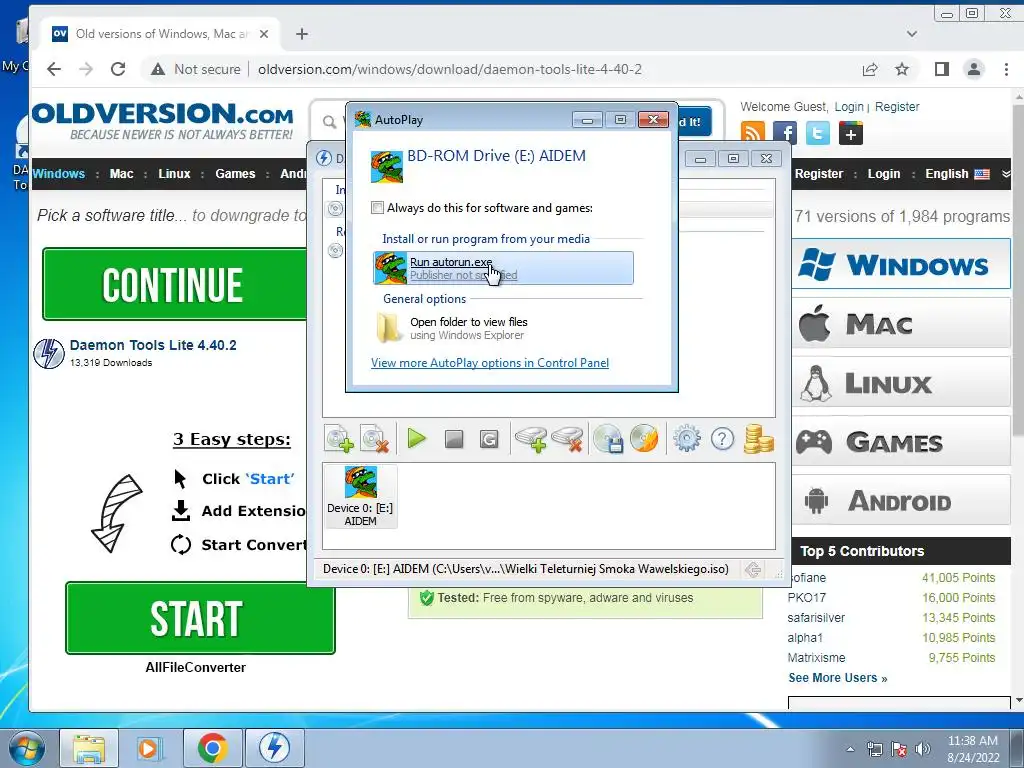
Task: Click the gold coins license icon
Action: 758,439
